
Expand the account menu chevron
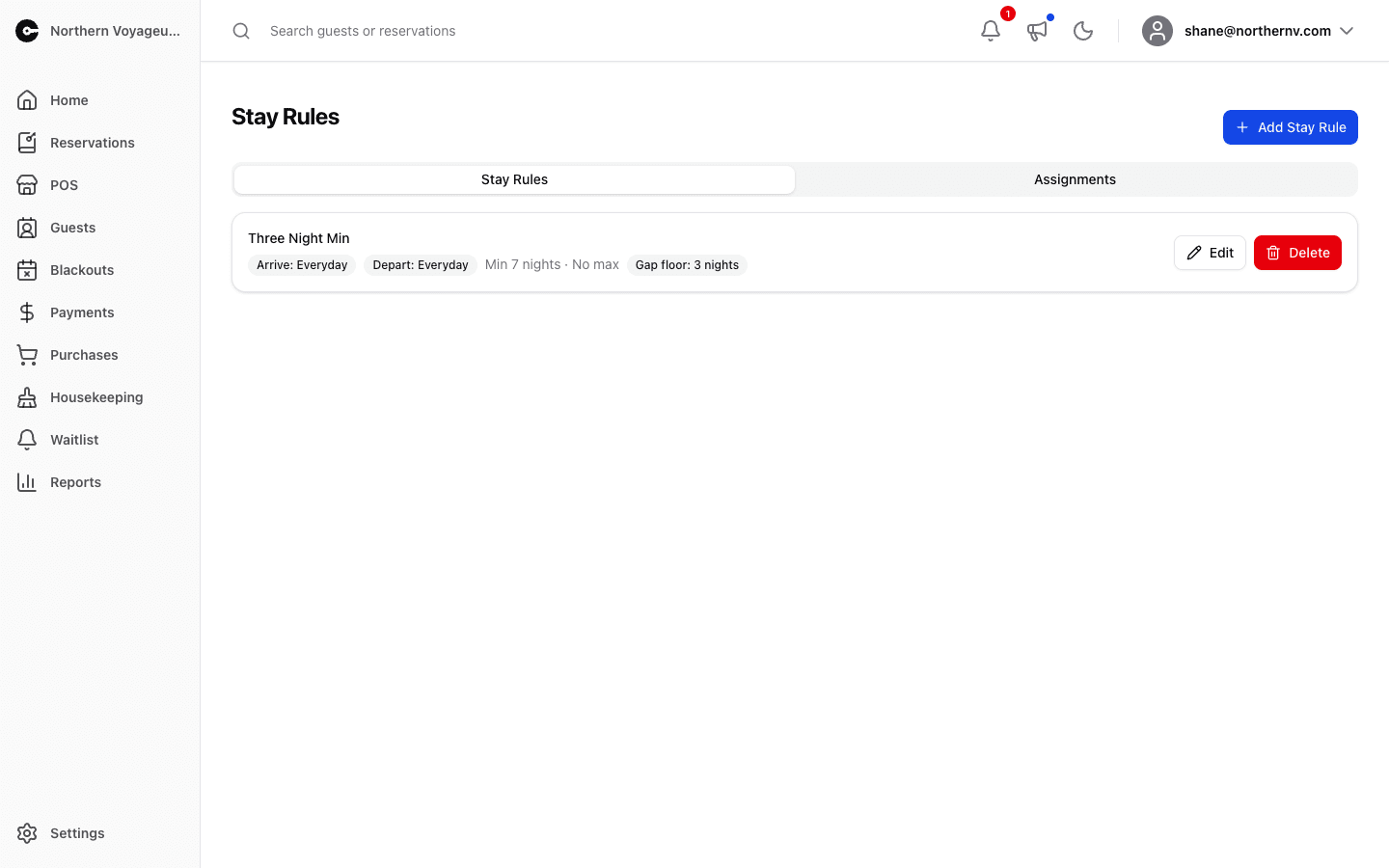(x=1347, y=31)
